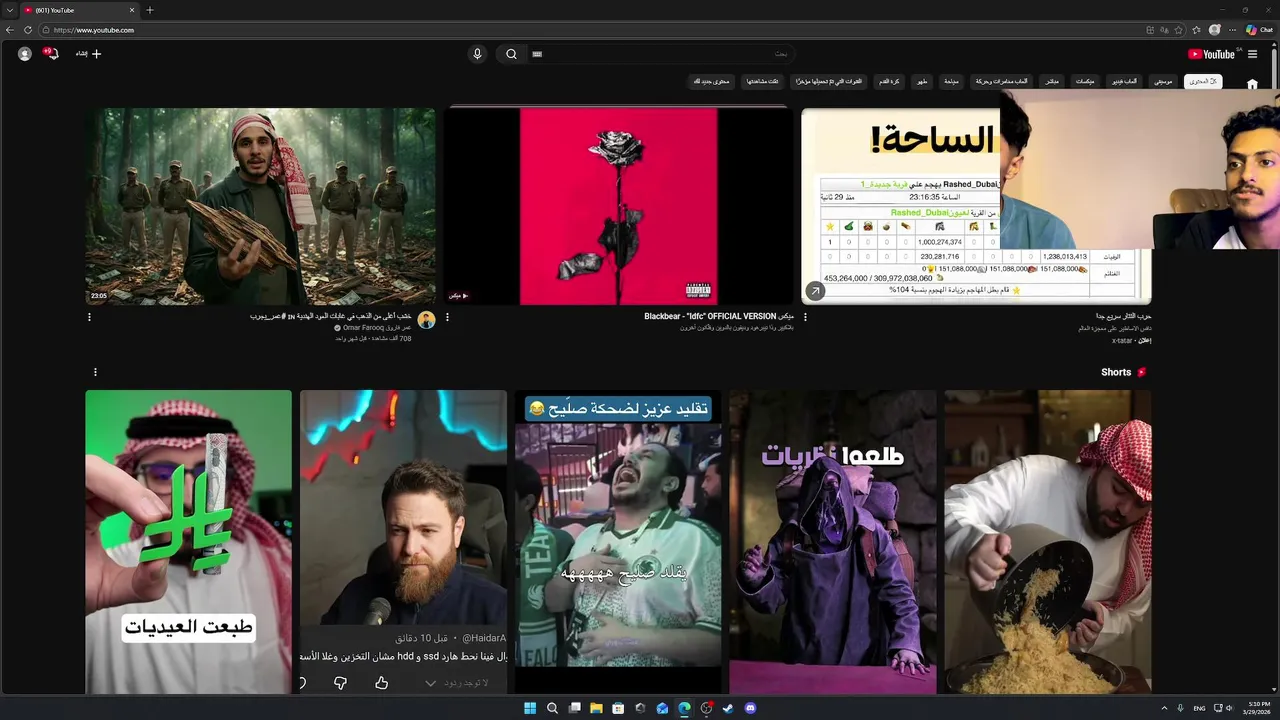Select the 'ميكسات' filter chip

click(x=1084, y=81)
